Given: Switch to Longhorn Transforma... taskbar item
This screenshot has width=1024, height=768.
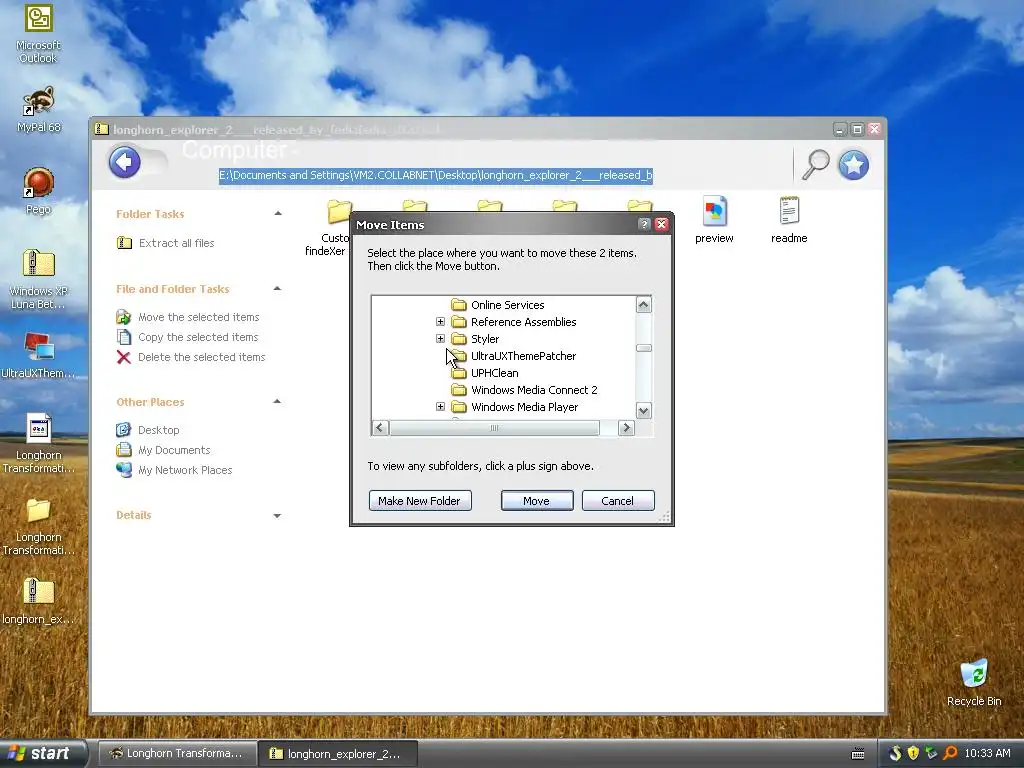Looking at the screenshot, I should [x=176, y=754].
